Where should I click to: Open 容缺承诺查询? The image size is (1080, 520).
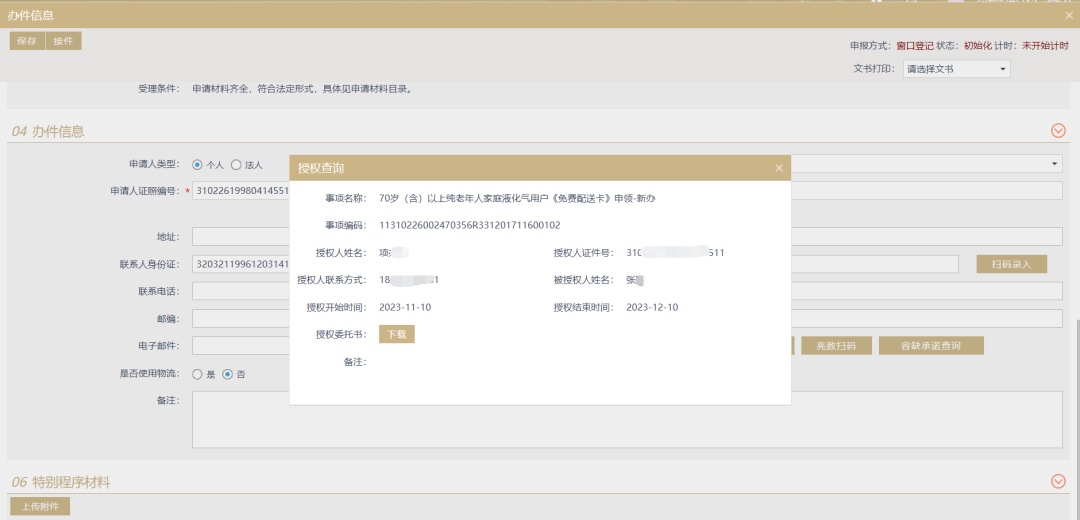tap(930, 346)
